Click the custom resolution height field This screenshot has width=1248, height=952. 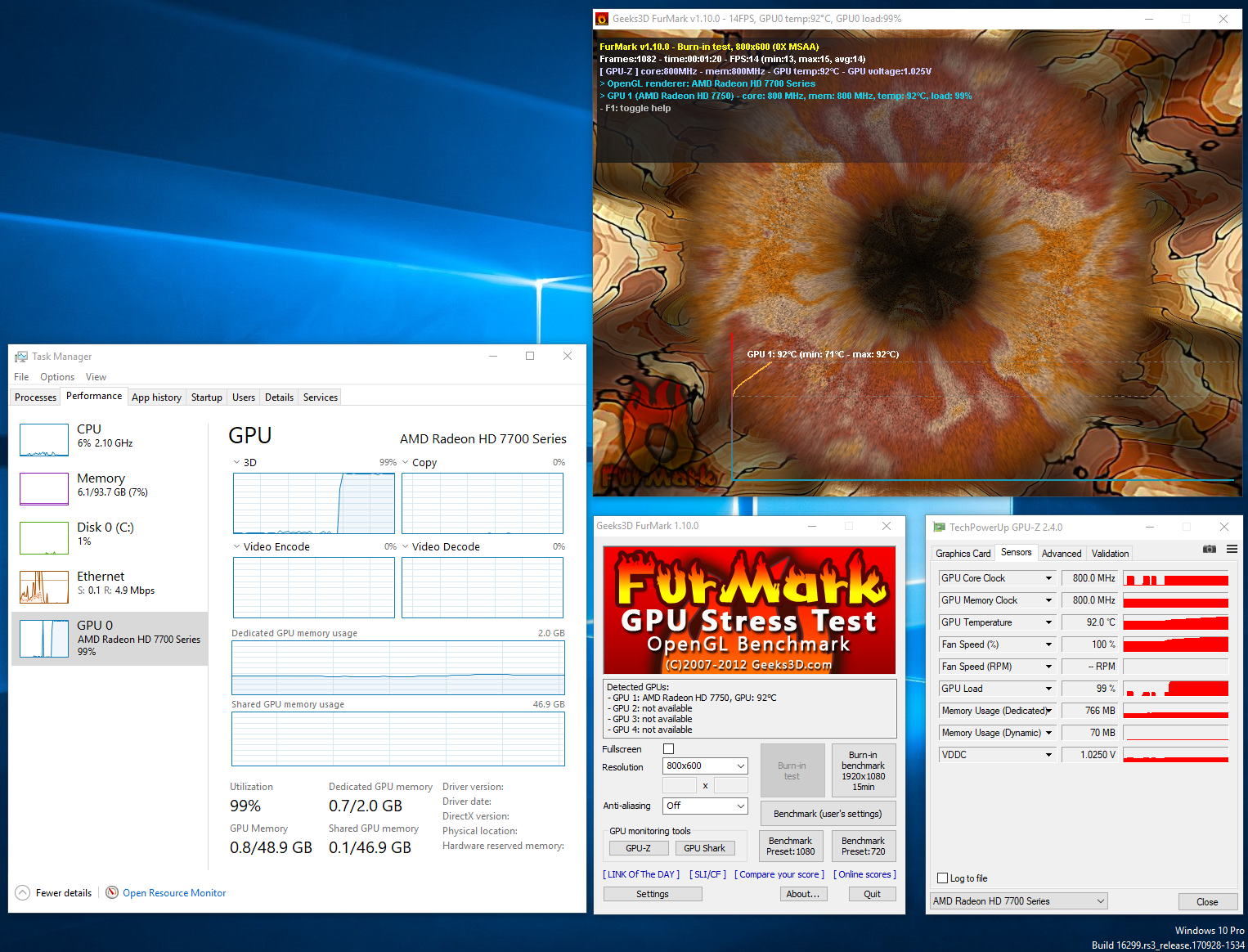731,785
